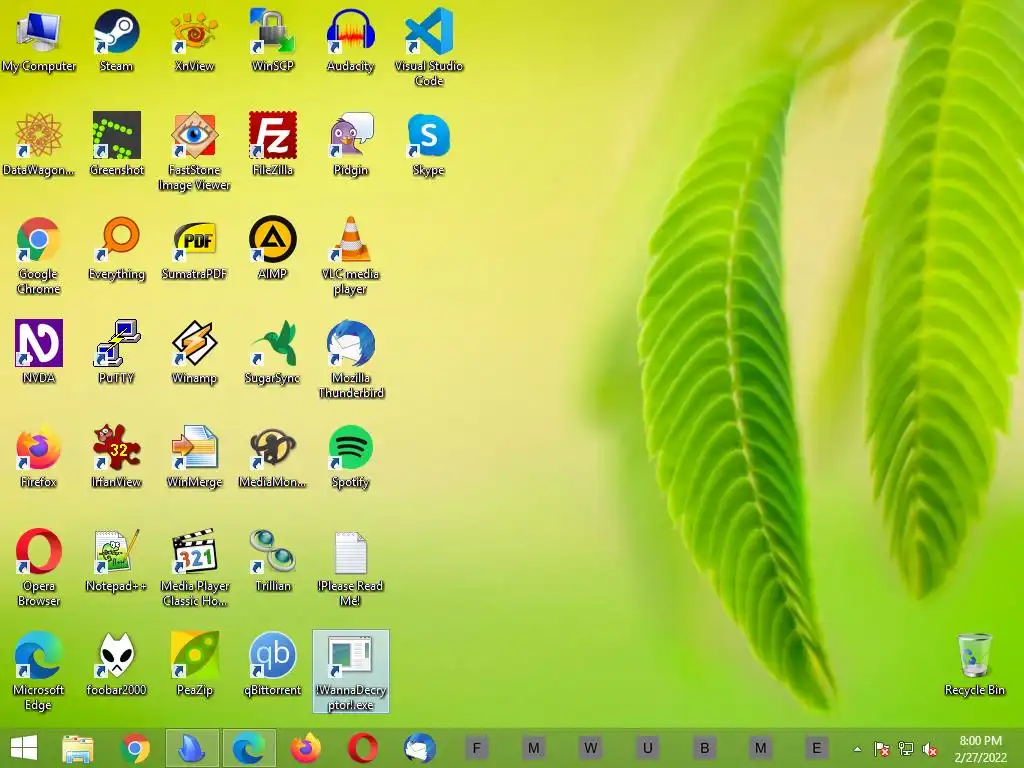The image size is (1024, 768).
Task: Select the Skype desktop icon
Action: (x=428, y=144)
